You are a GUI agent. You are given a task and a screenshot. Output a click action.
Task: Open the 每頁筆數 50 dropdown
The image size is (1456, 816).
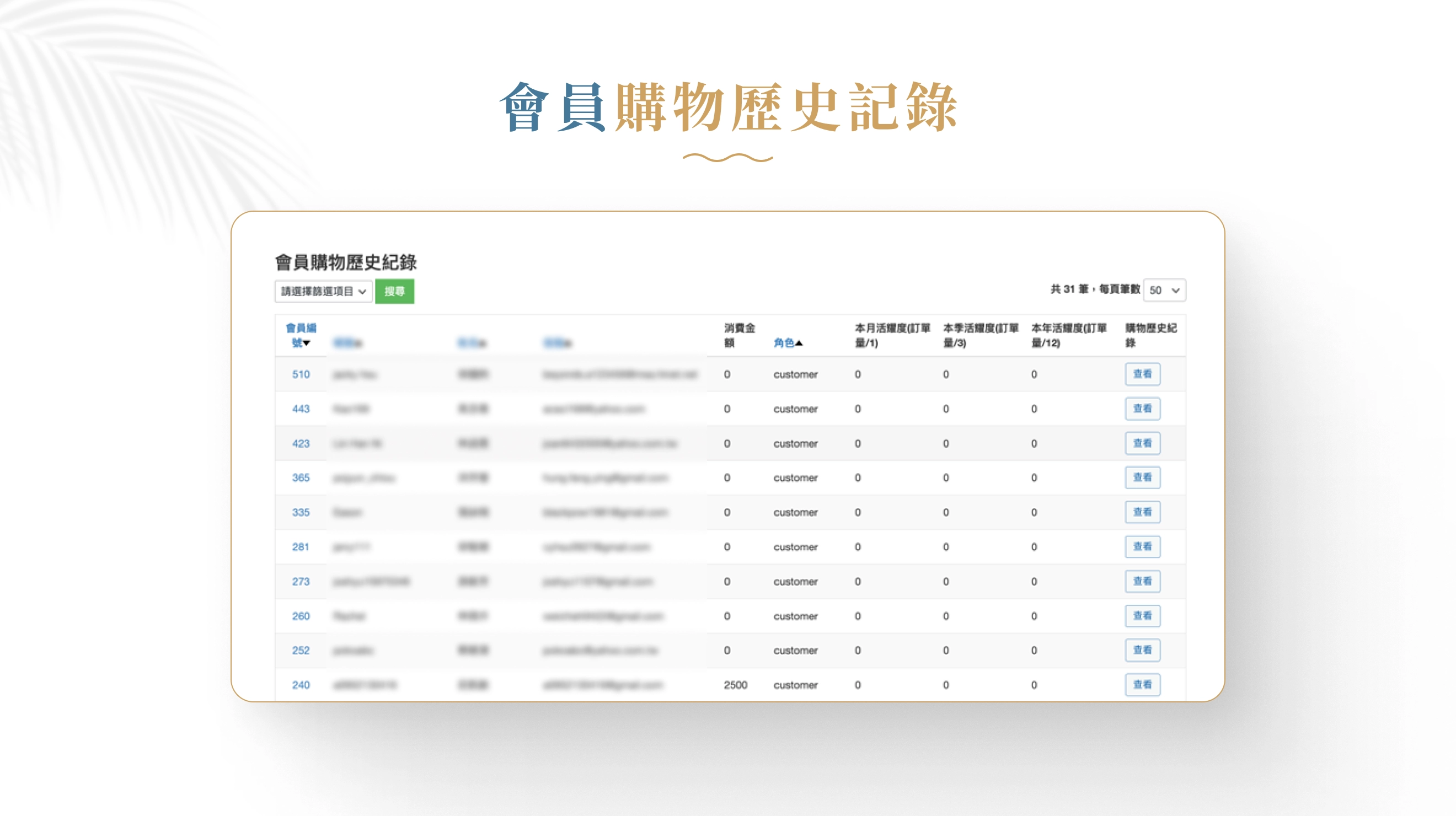(x=1164, y=290)
